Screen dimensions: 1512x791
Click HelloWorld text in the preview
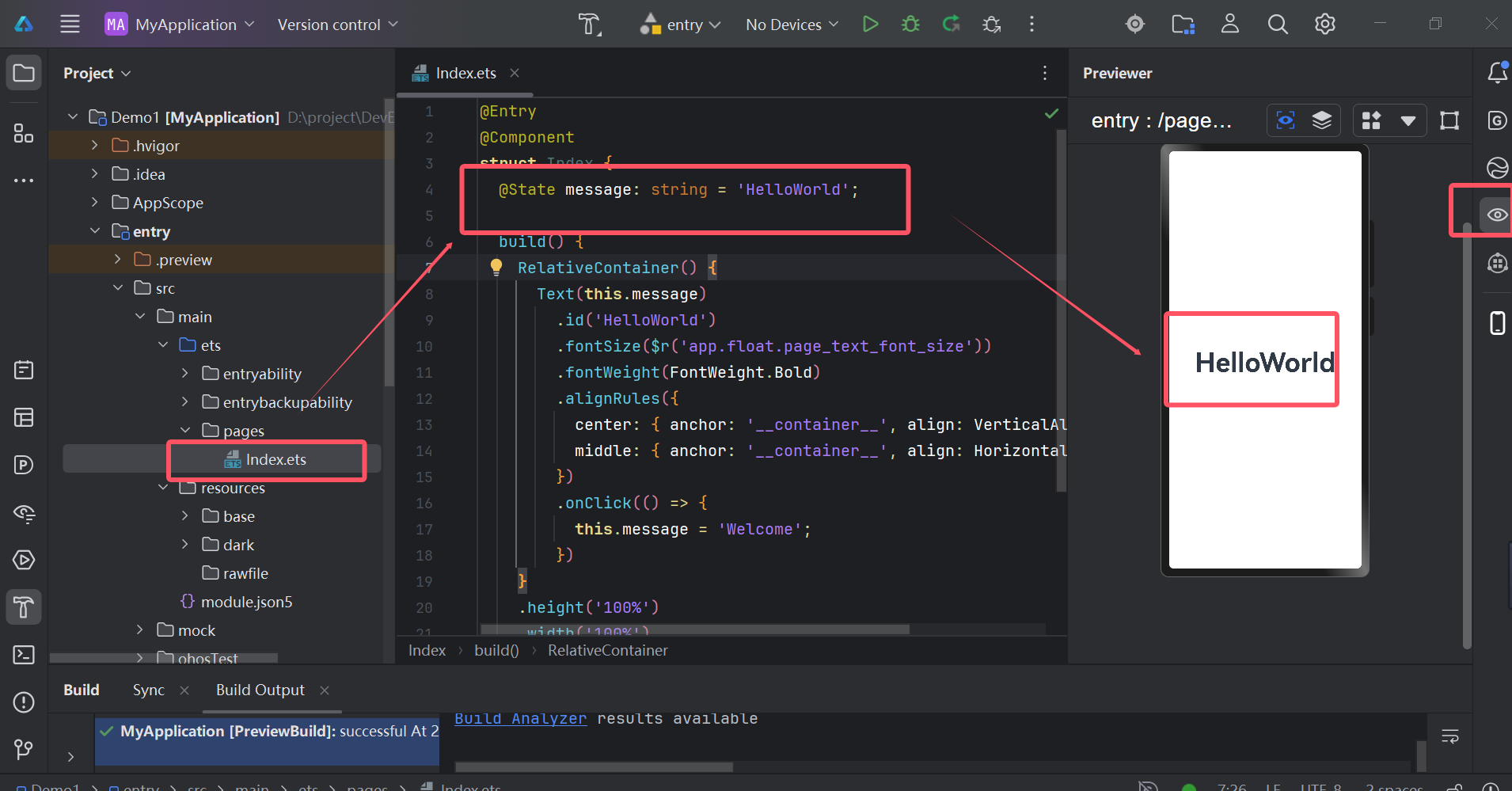(1264, 363)
